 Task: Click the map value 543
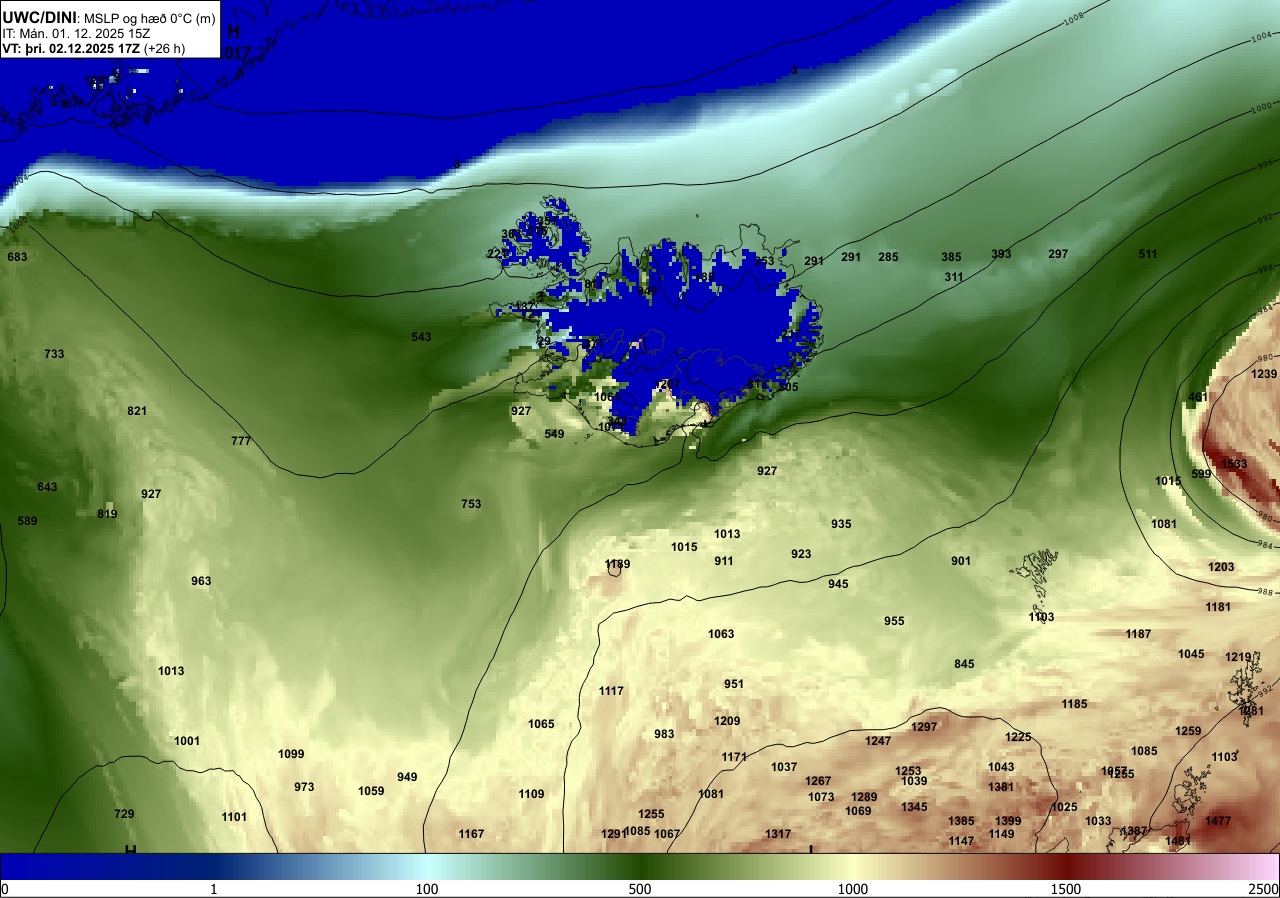click(421, 337)
